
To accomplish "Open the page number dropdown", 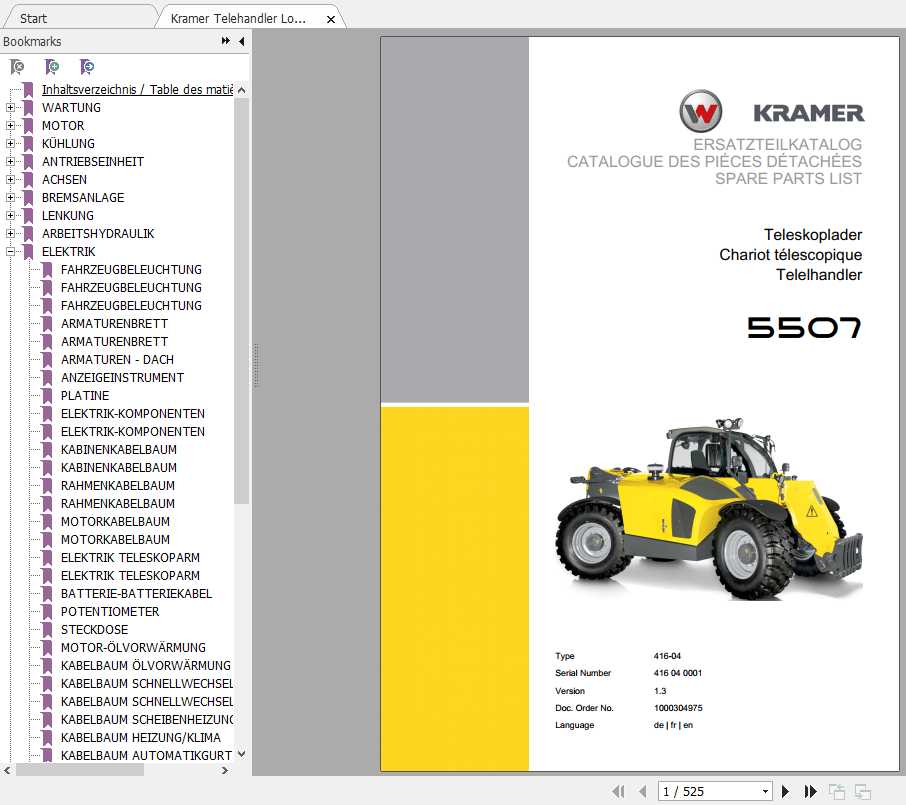I will 765,791.
